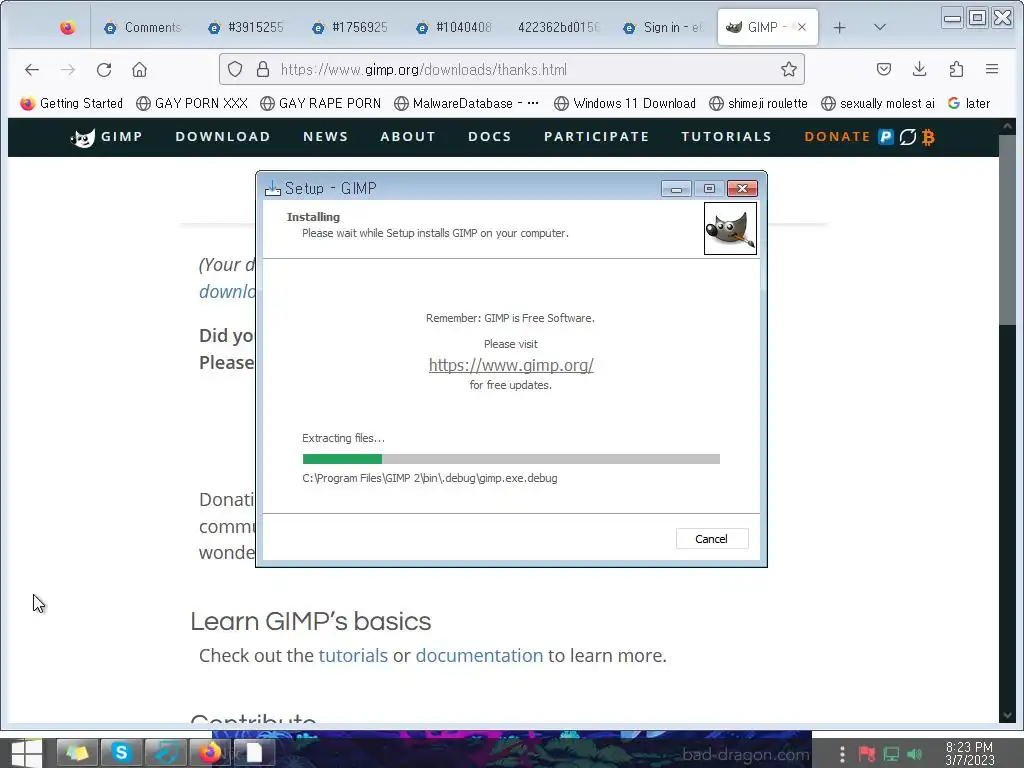Close the Setup - GIMP dialog
The height and width of the screenshot is (768, 1024).
pos(742,189)
